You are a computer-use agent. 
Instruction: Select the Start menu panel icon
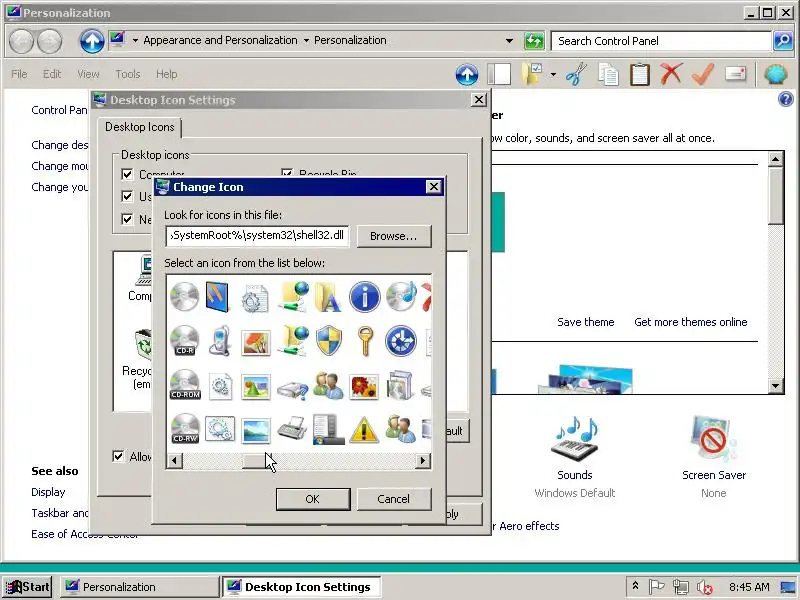coord(327,429)
